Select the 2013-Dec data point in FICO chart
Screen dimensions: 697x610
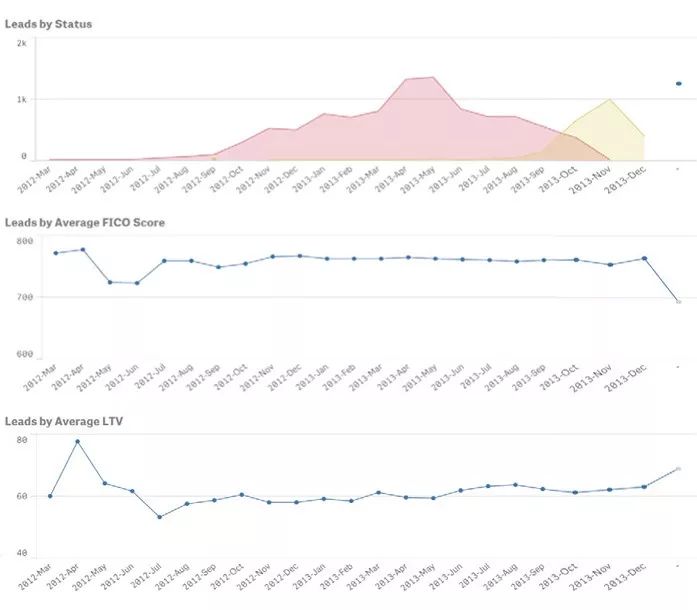(645, 258)
